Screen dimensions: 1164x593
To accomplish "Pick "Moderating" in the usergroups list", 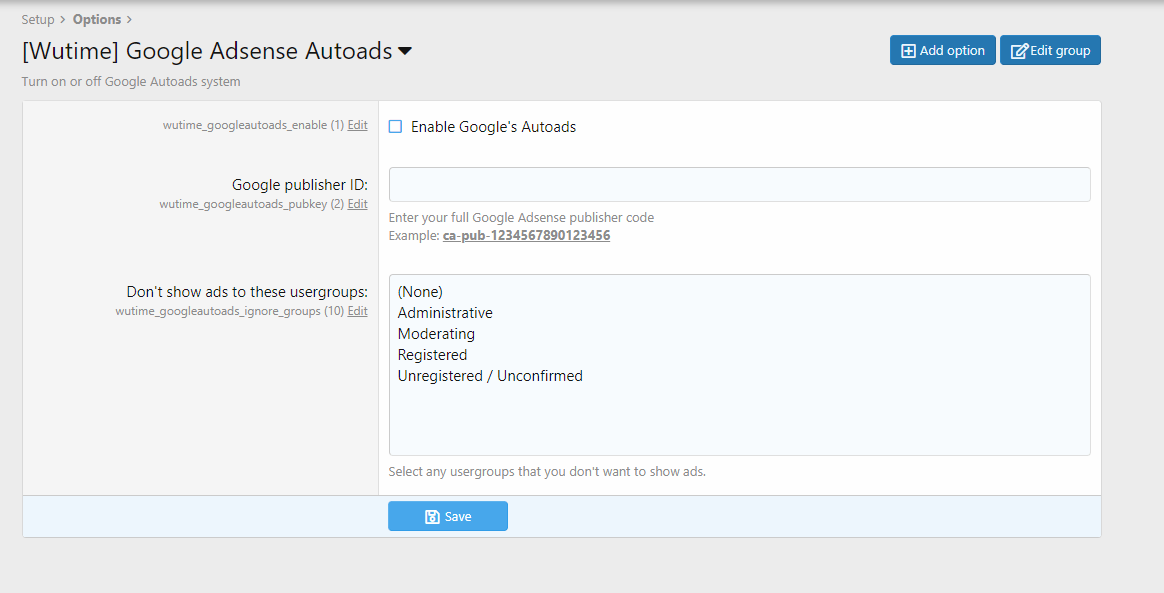I will tap(436, 334).
